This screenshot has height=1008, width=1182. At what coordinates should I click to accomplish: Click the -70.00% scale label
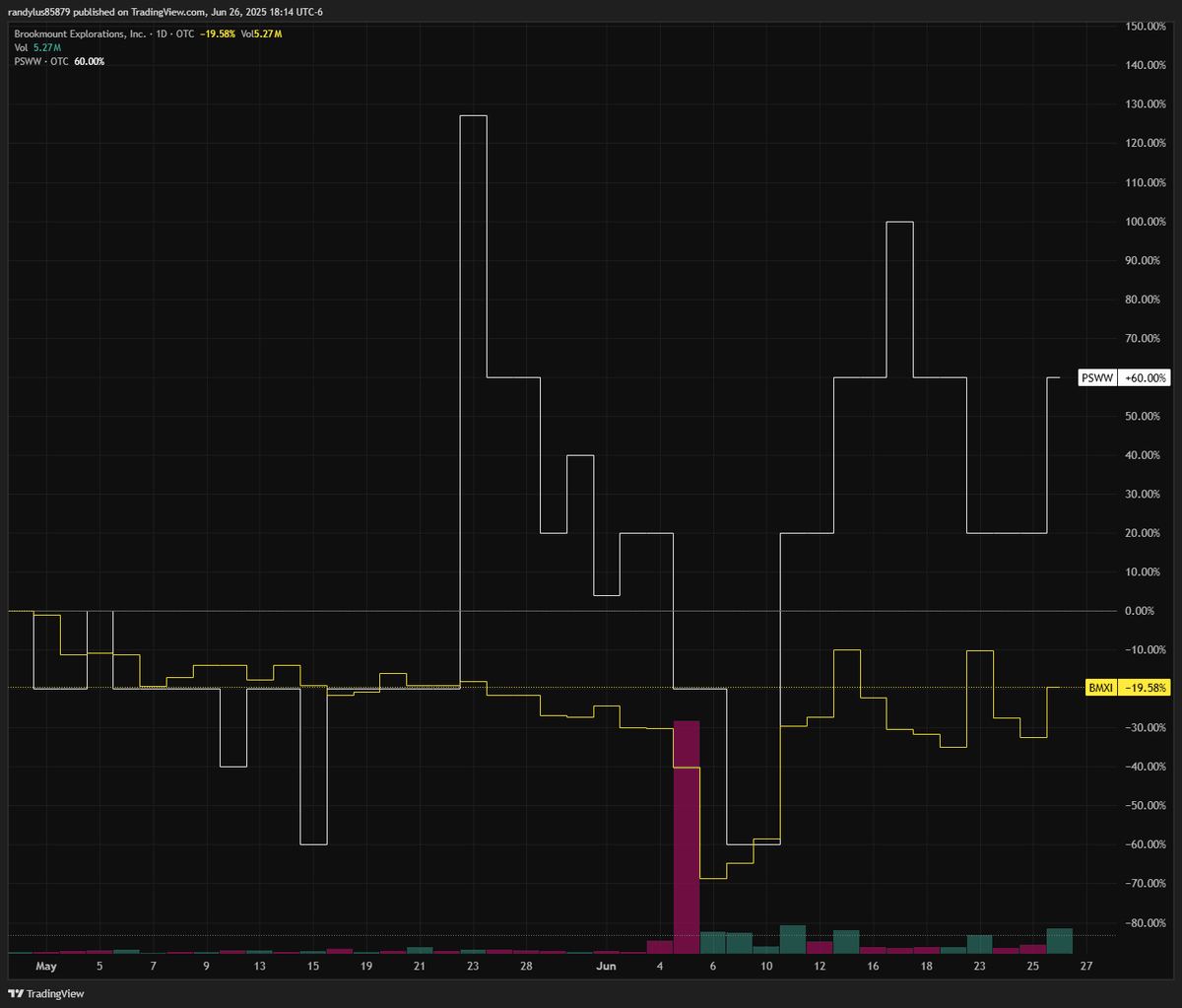[1145, 884]
